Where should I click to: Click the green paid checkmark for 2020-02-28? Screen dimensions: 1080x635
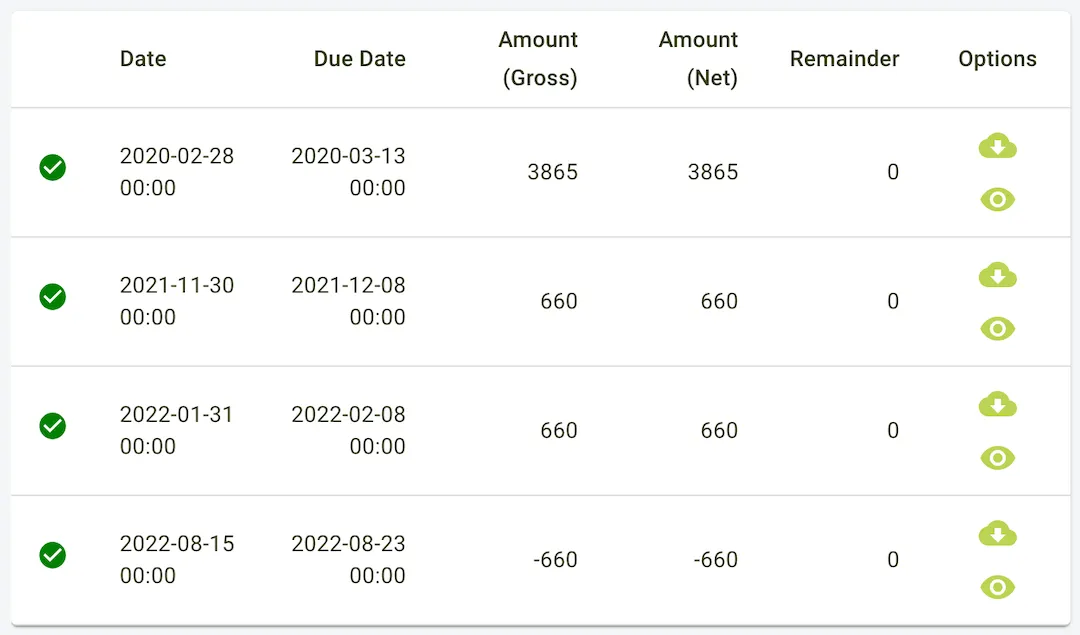[53, 168]
